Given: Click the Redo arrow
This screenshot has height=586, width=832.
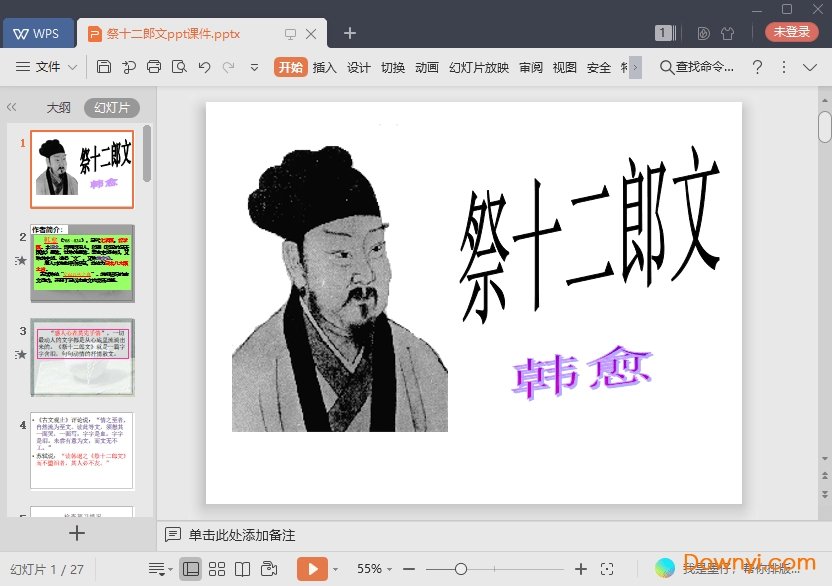Looking at the screenshot, I should 229,67.
